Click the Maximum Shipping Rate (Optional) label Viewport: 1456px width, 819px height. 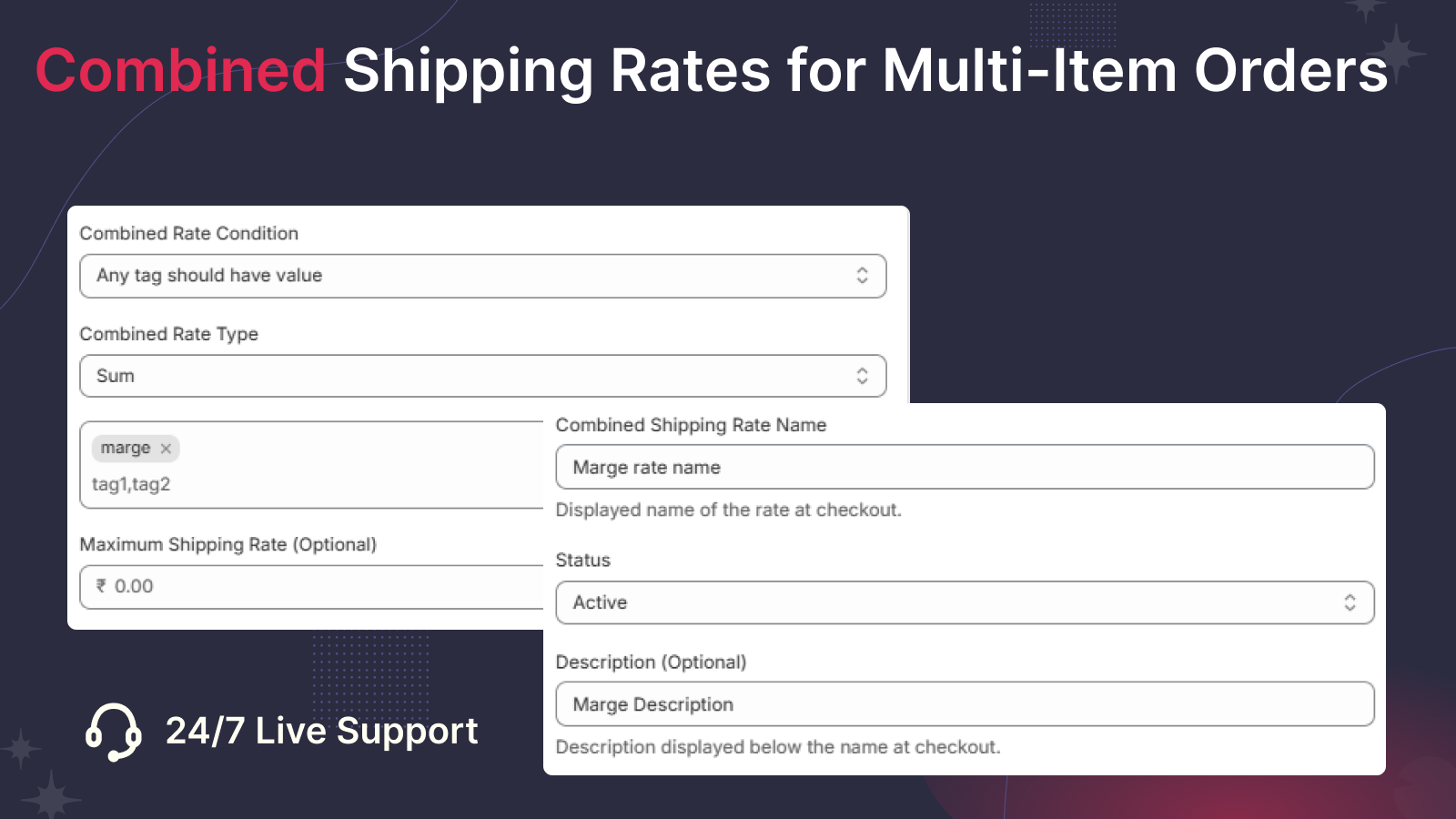[x=228, y=544]
